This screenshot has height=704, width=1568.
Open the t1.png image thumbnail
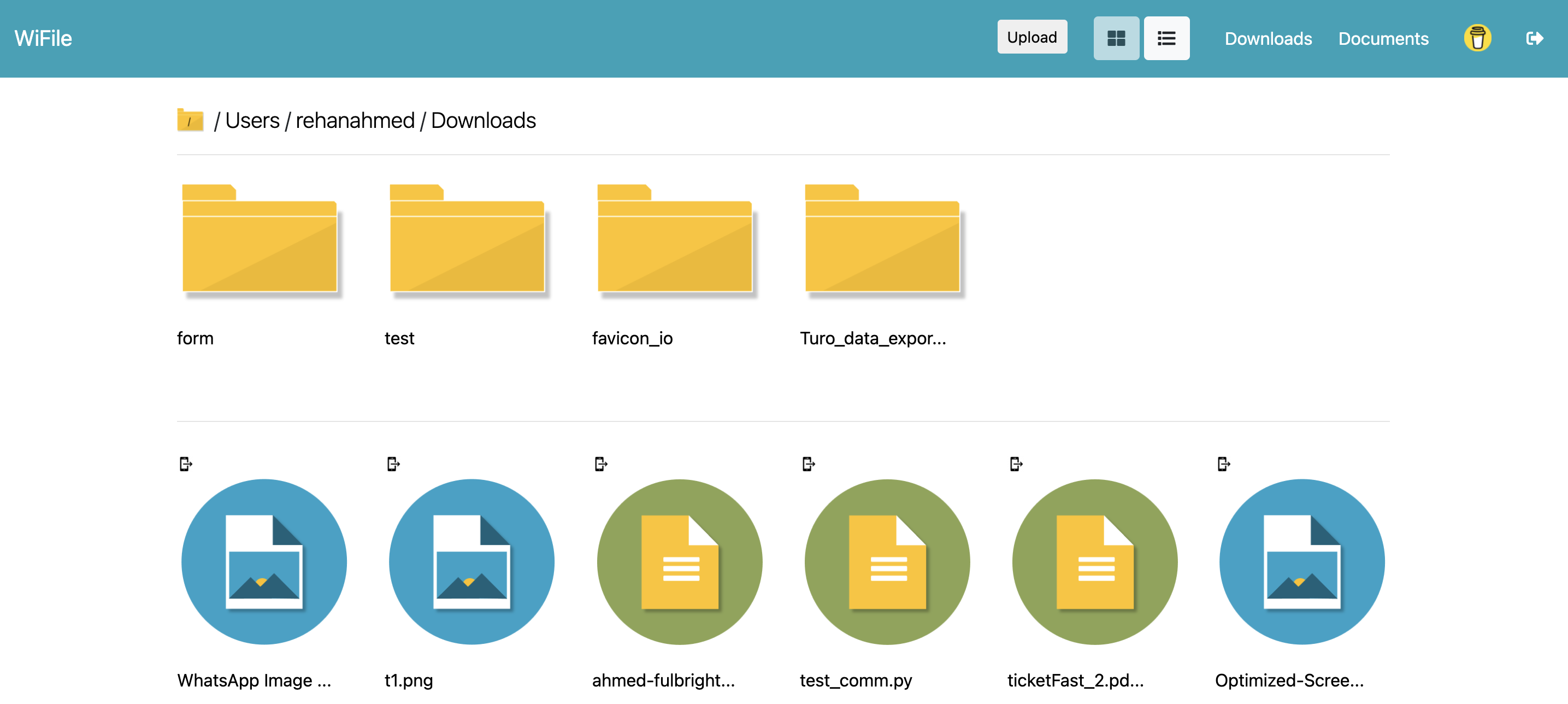471,561
